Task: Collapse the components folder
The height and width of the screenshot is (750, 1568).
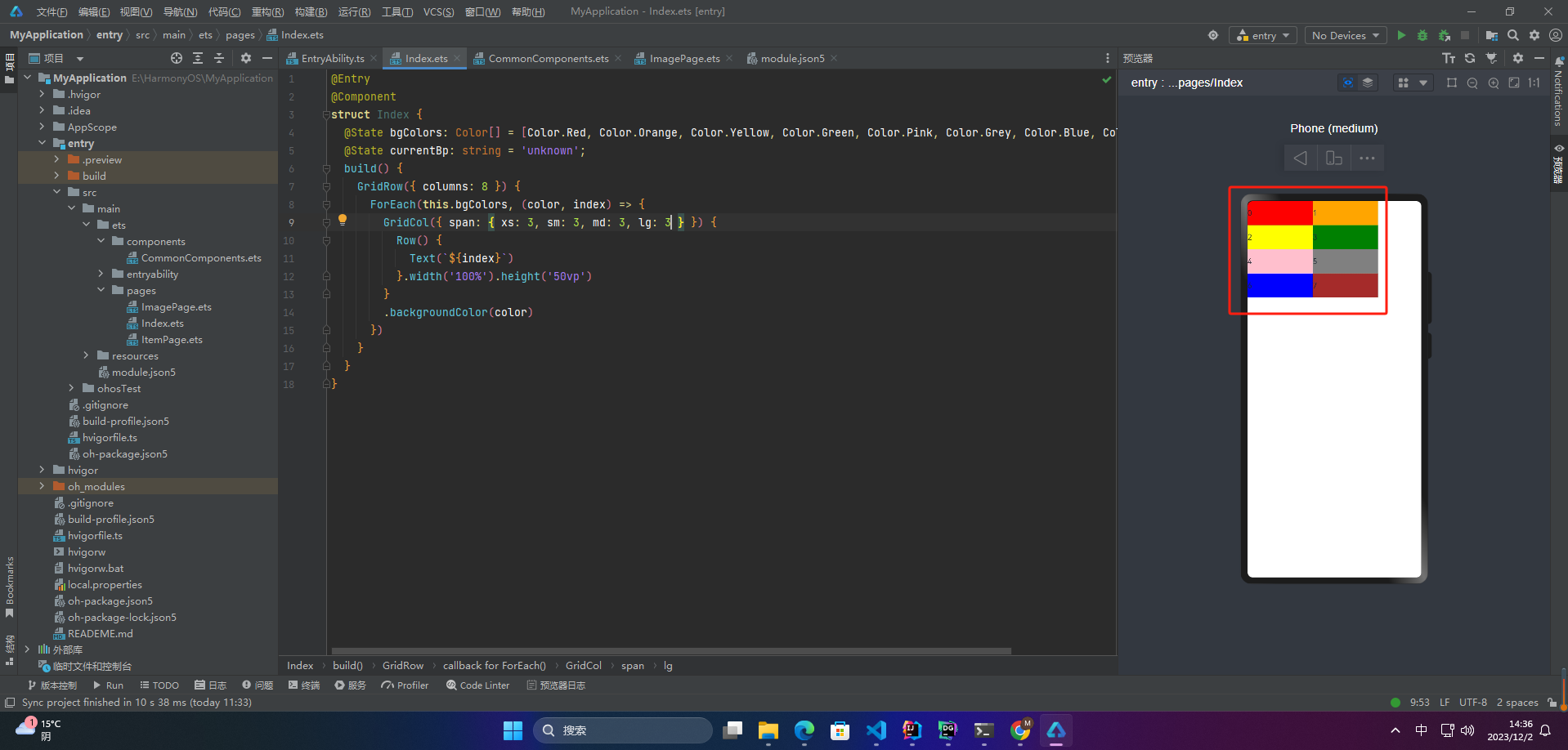Action: click(101, 241)
